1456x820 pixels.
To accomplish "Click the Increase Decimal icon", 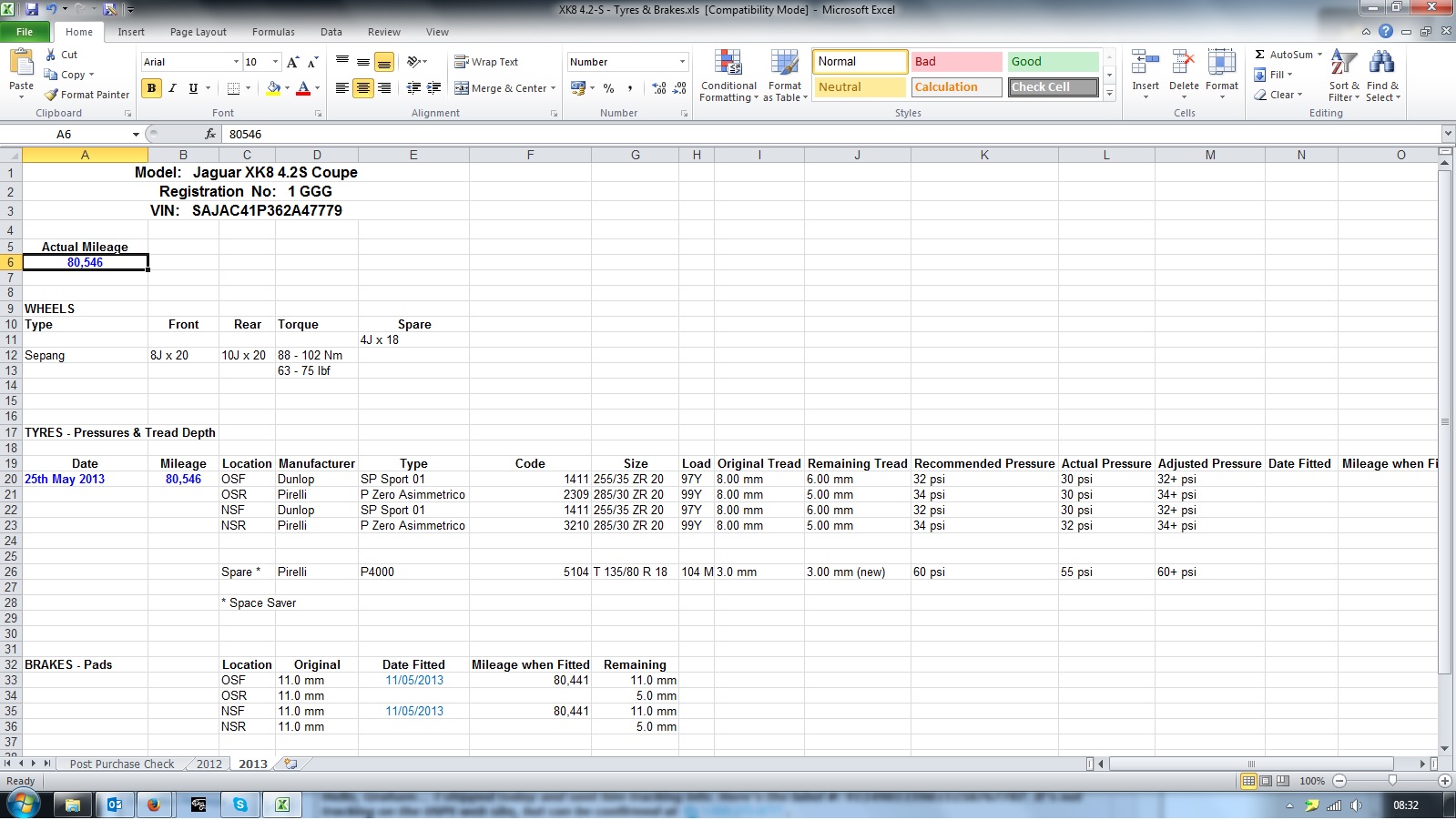I will (659, 88).
